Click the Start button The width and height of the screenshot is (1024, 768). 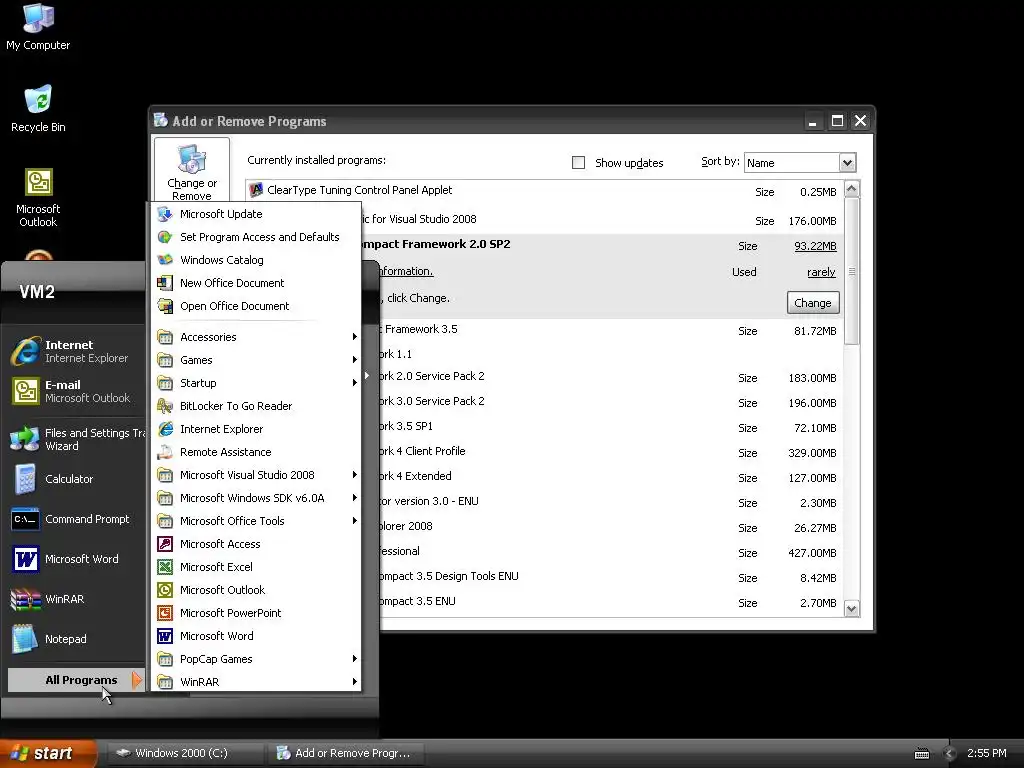47,753
